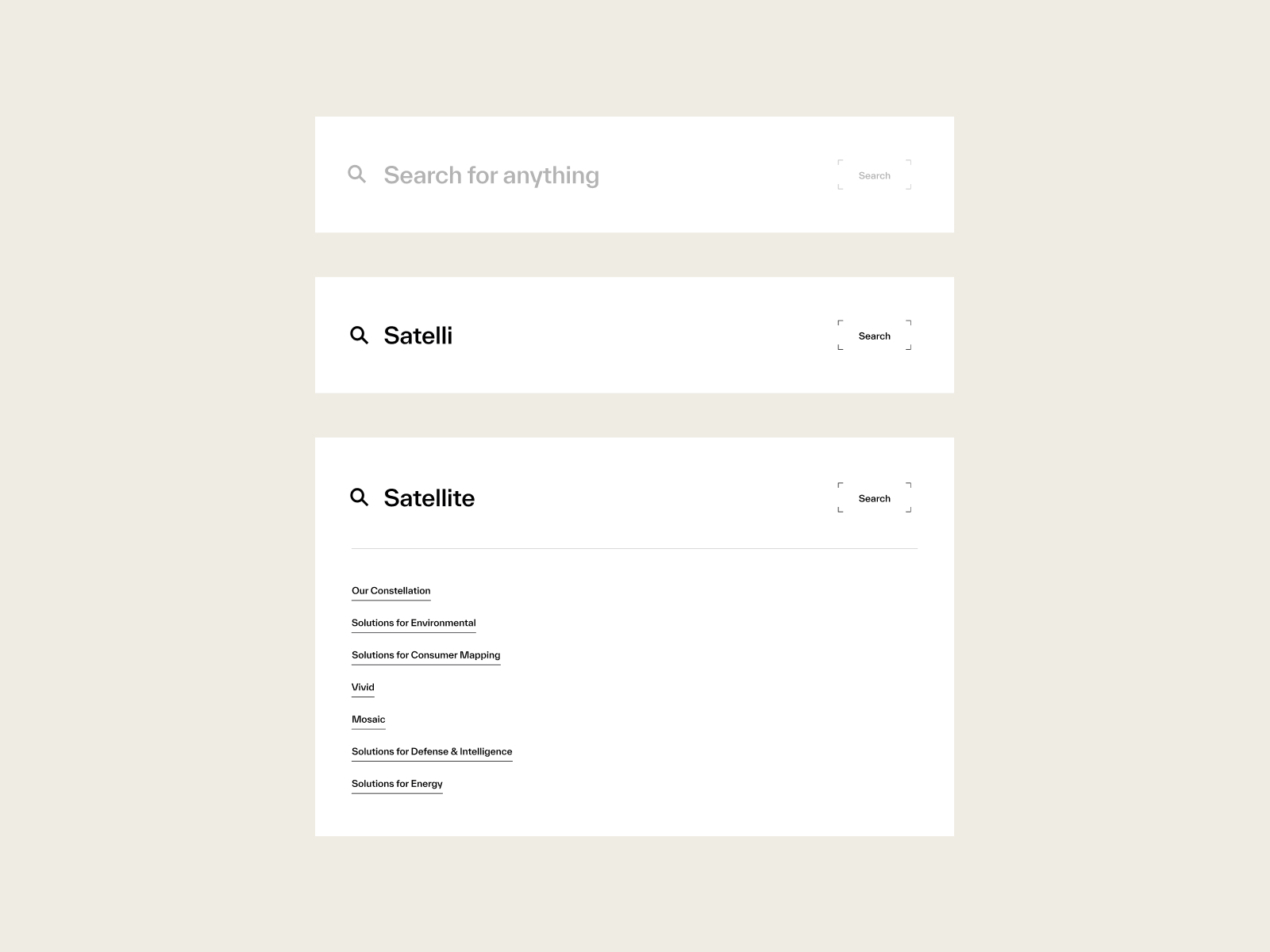Open the "Vivid" search result
Image resolution: width=1270 pixels, height=952 pixels.
(x=363, y=687)
